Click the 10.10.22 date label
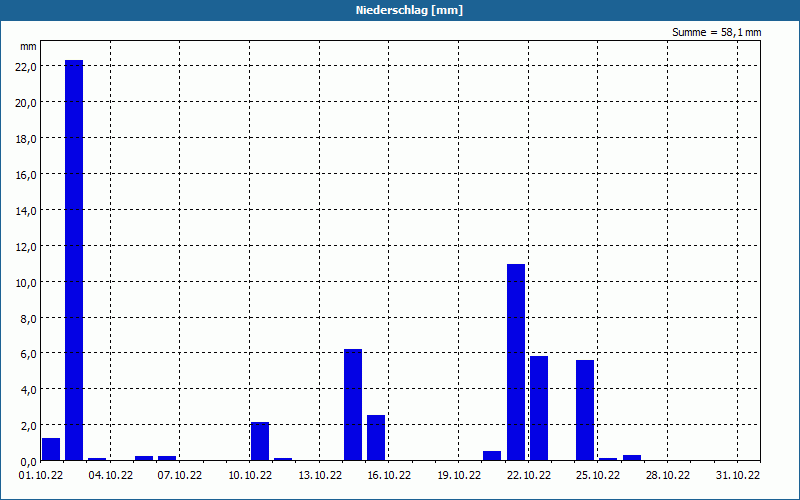Viewport: 800px width, 500px height. tap(250, 476)
